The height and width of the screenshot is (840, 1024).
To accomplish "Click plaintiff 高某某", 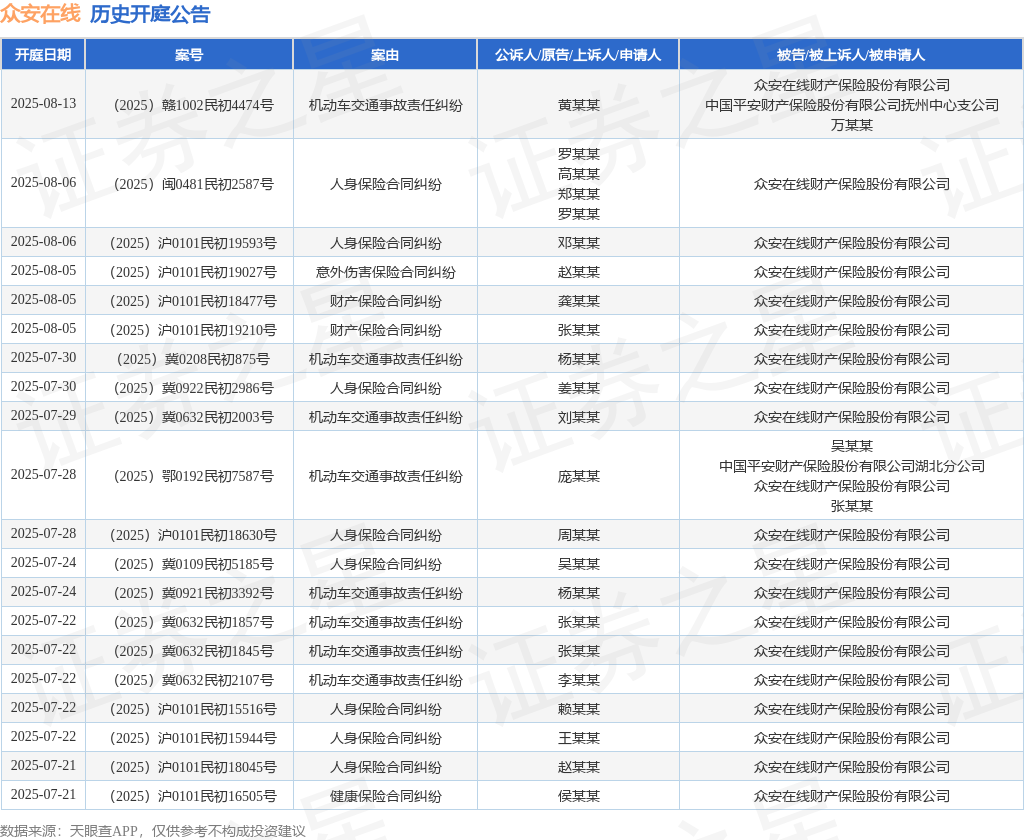I will [x=579, y=174].
